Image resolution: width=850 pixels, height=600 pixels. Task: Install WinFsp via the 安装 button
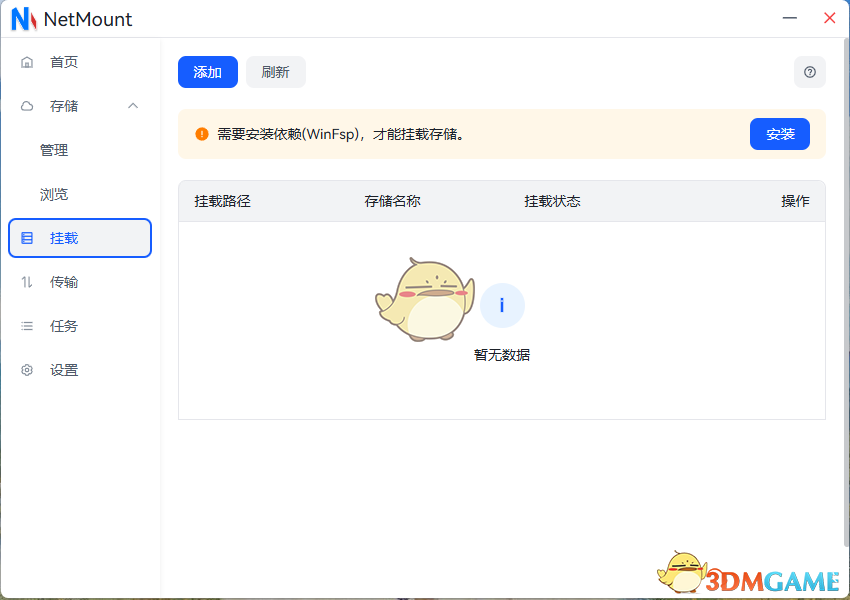pos(779,133)
